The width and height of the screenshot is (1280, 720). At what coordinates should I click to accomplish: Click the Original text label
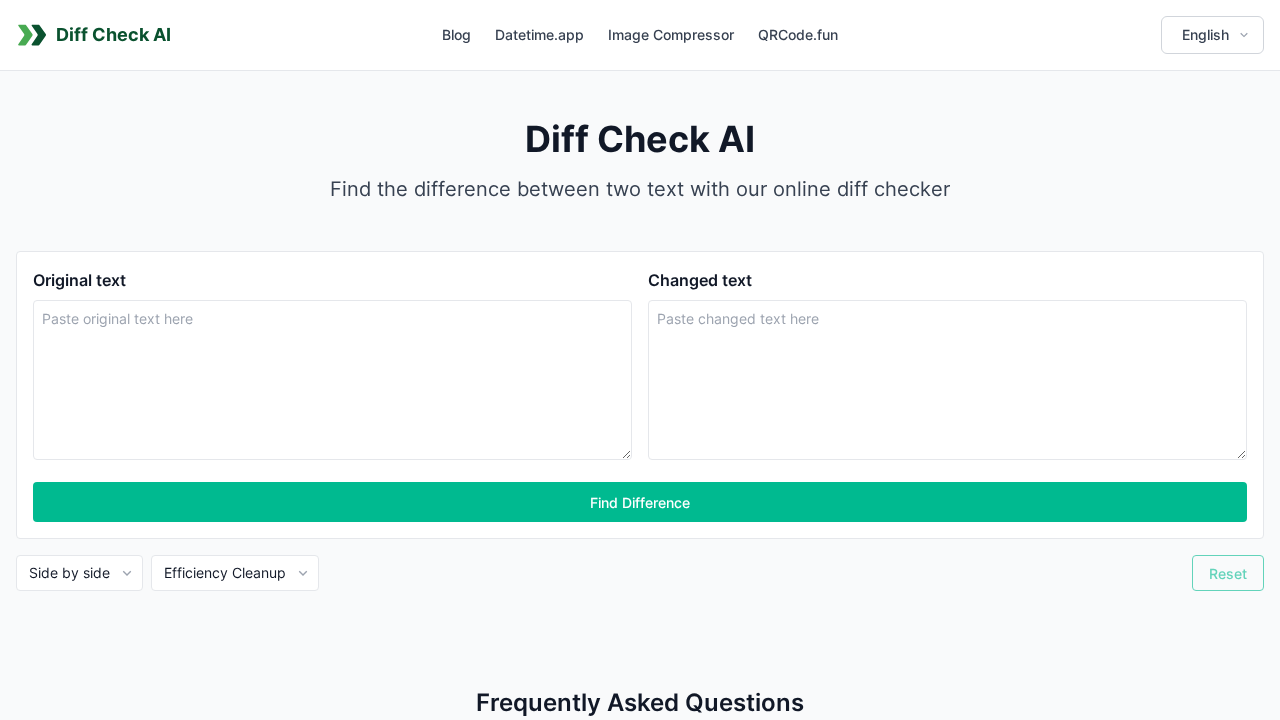[79, 281]
